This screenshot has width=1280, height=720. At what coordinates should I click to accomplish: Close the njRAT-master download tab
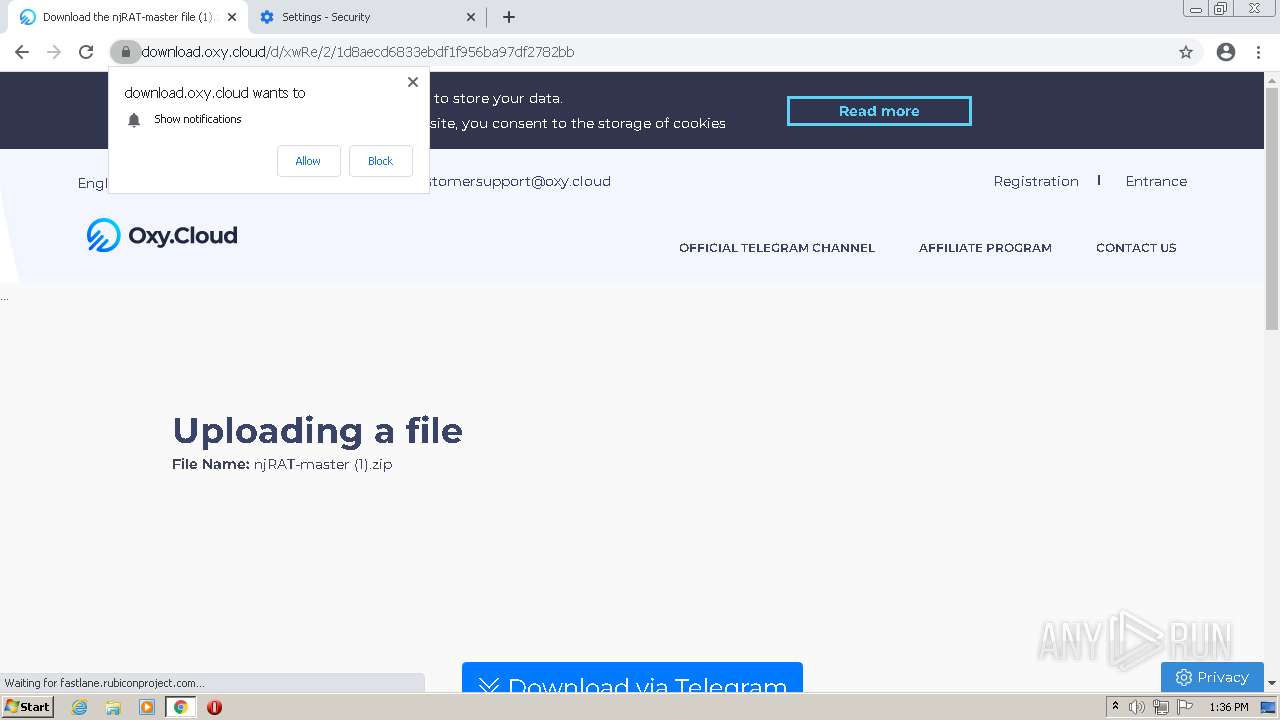[232, 17]
